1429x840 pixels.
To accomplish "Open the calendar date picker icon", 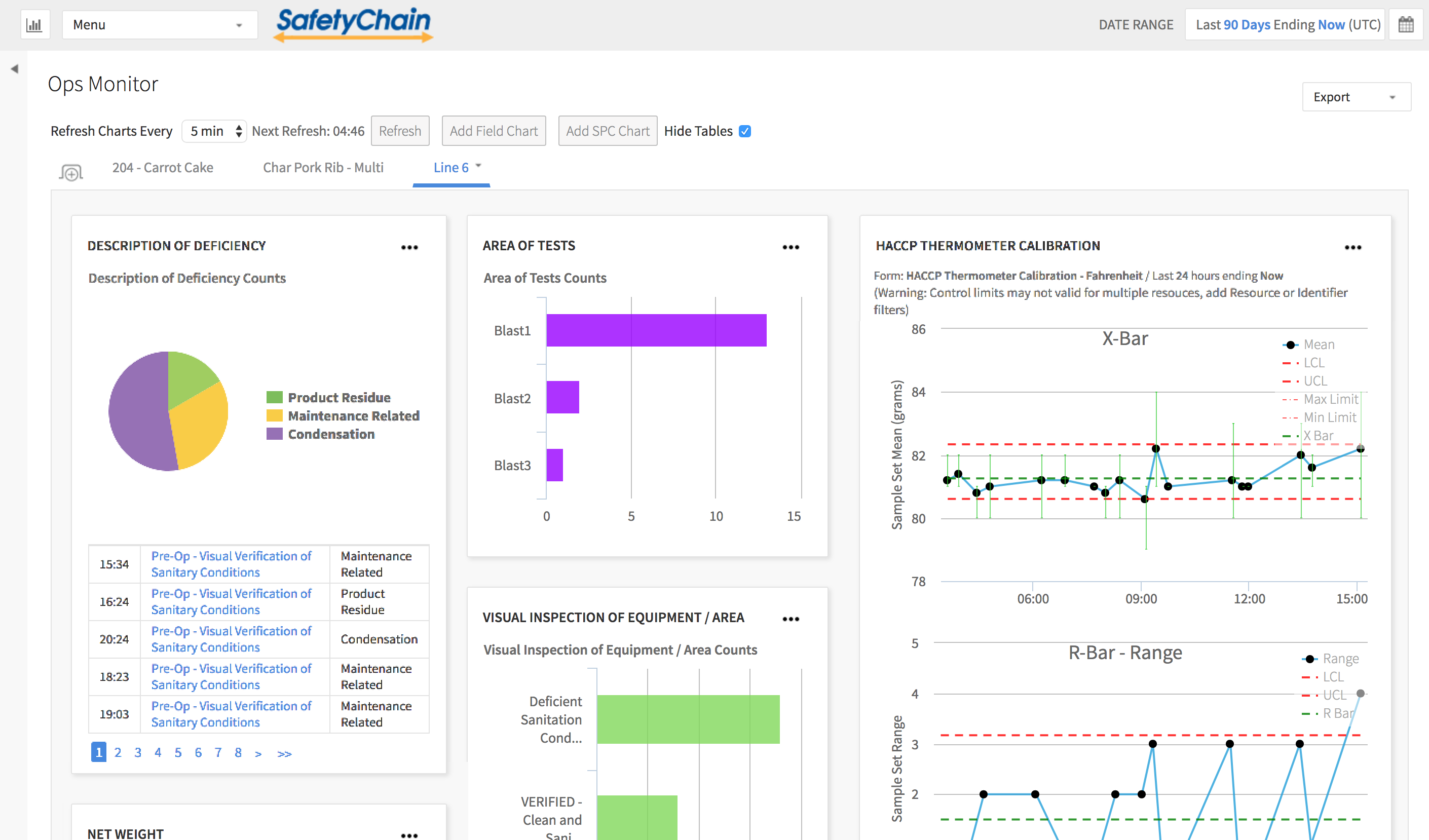I will (x=1406, y=25).
